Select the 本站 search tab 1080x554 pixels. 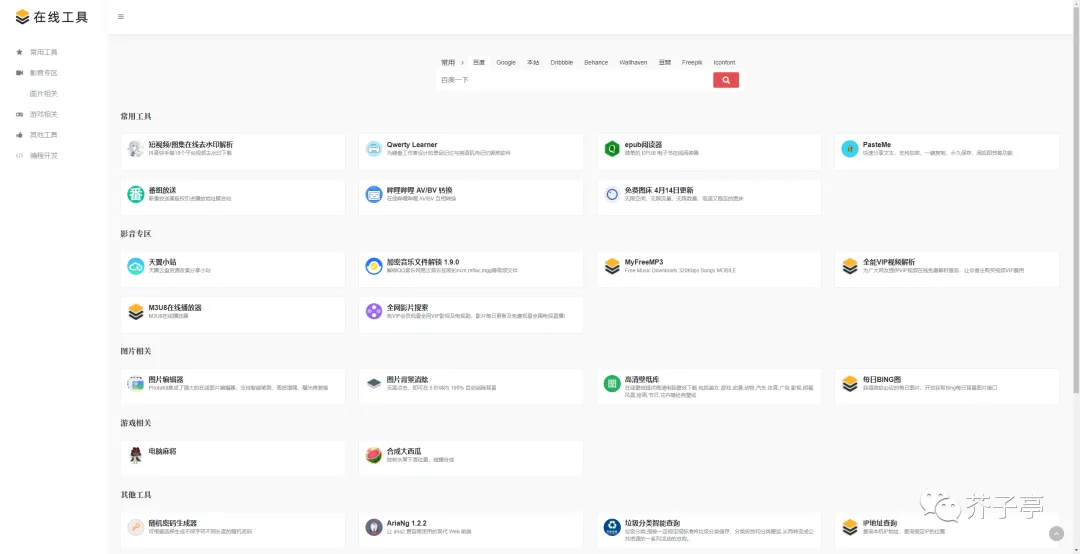(x=533, y=62)
